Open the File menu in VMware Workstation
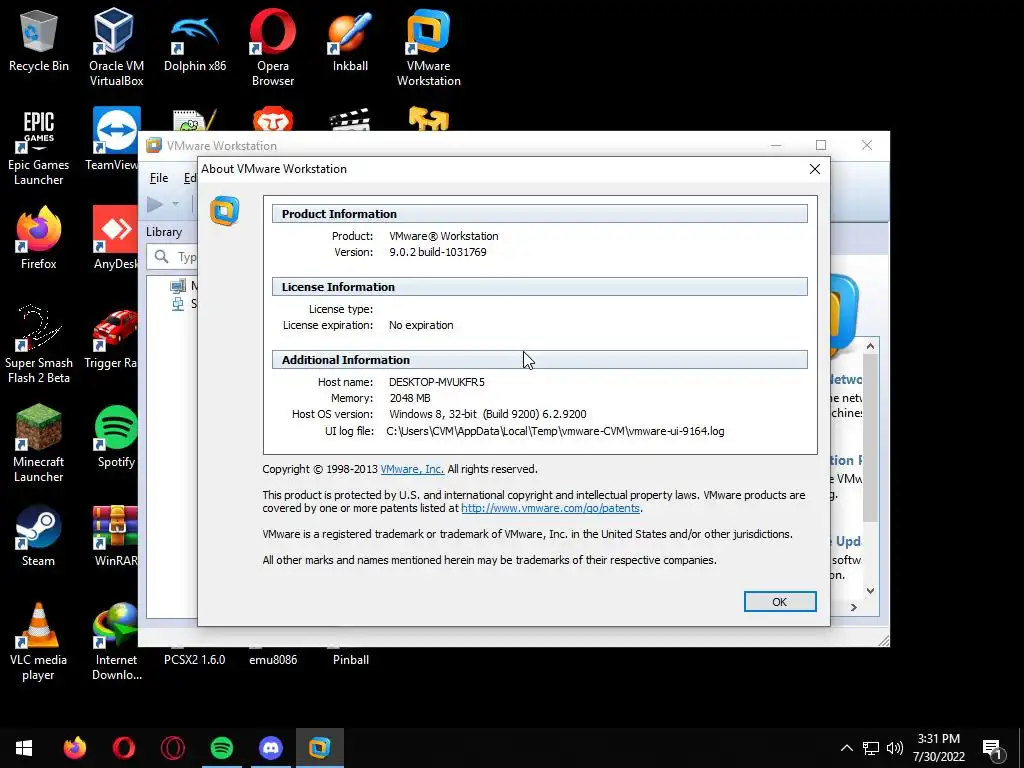The width and height of the screenshot is (1024, 768). [x=159, y=178]
